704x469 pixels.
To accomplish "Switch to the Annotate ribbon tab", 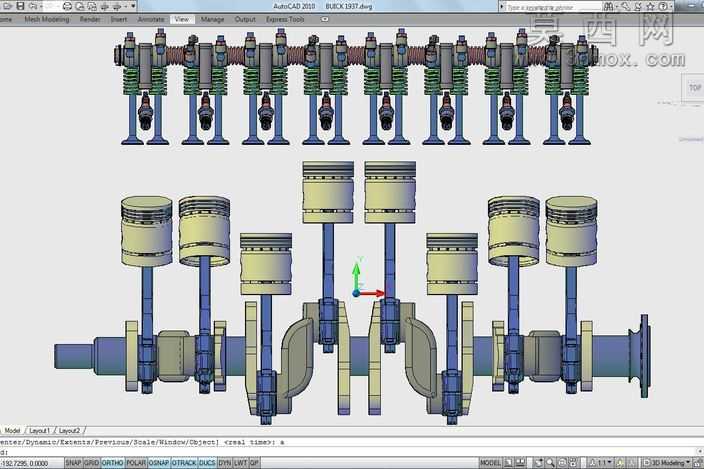I will click(151, 19).
